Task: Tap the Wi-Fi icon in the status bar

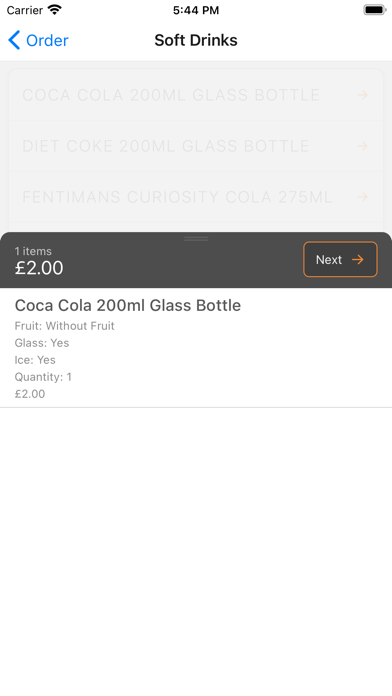Action: [55, 10]
